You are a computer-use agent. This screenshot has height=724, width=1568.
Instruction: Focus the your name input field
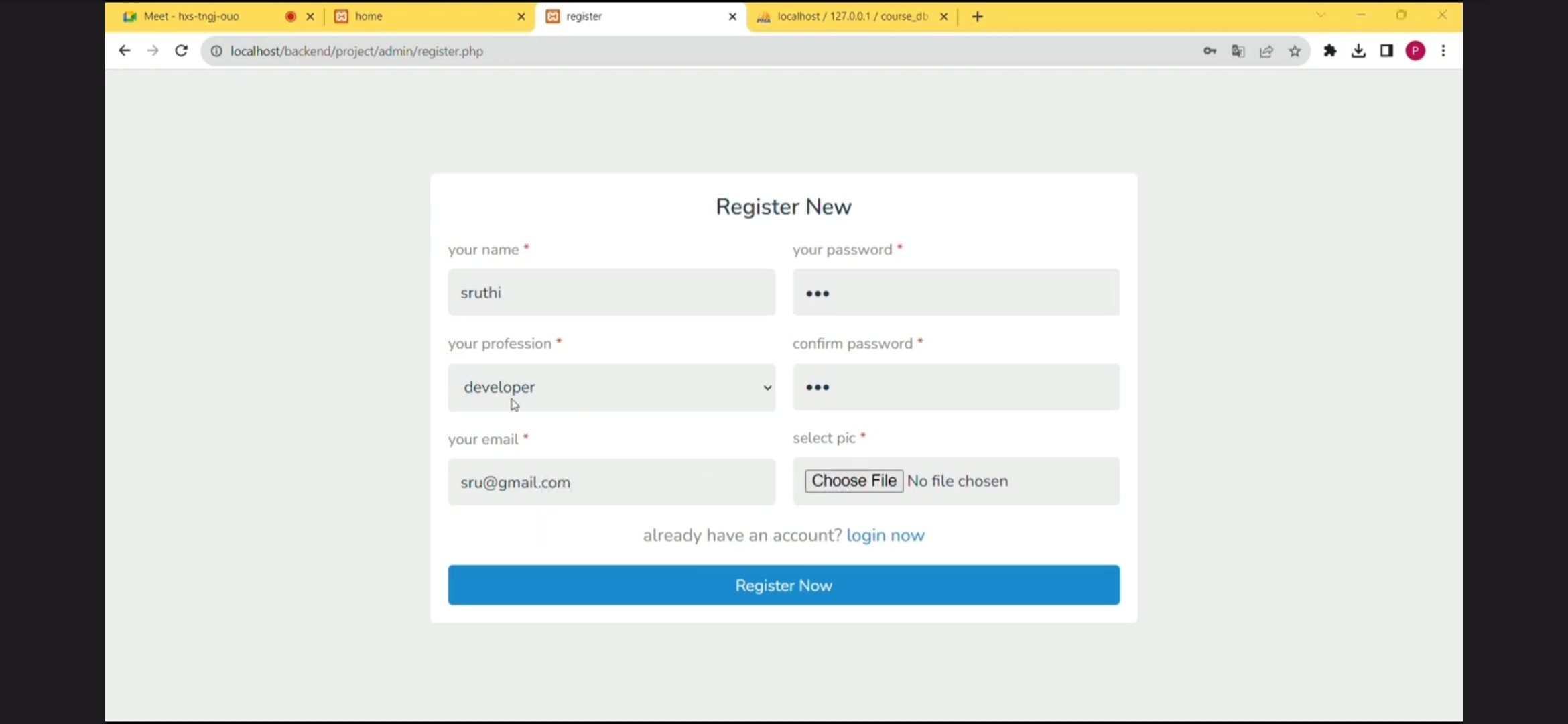point(611,293)
